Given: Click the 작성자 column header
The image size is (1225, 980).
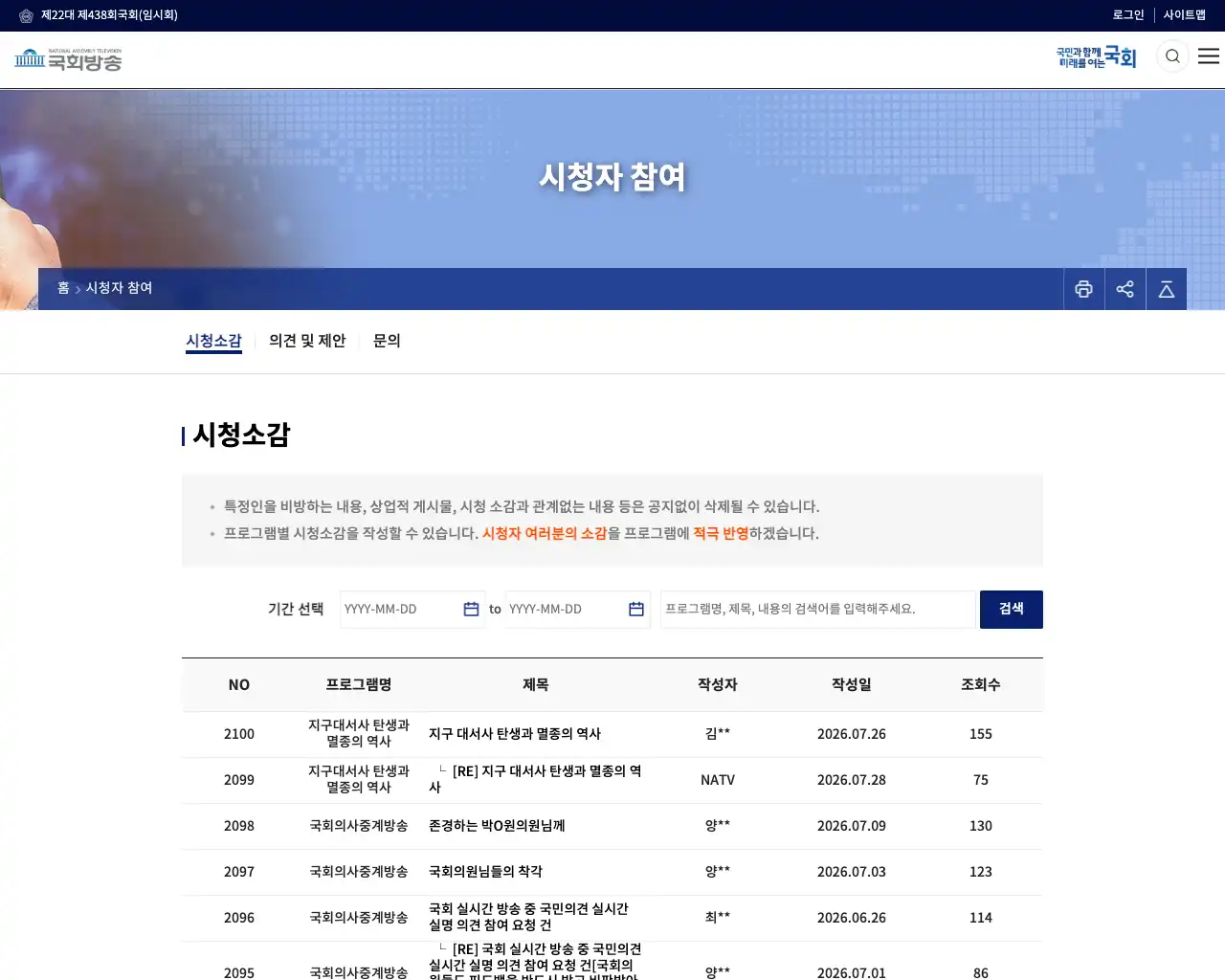Looking at the screenshot, I should [x=718, y=685].
